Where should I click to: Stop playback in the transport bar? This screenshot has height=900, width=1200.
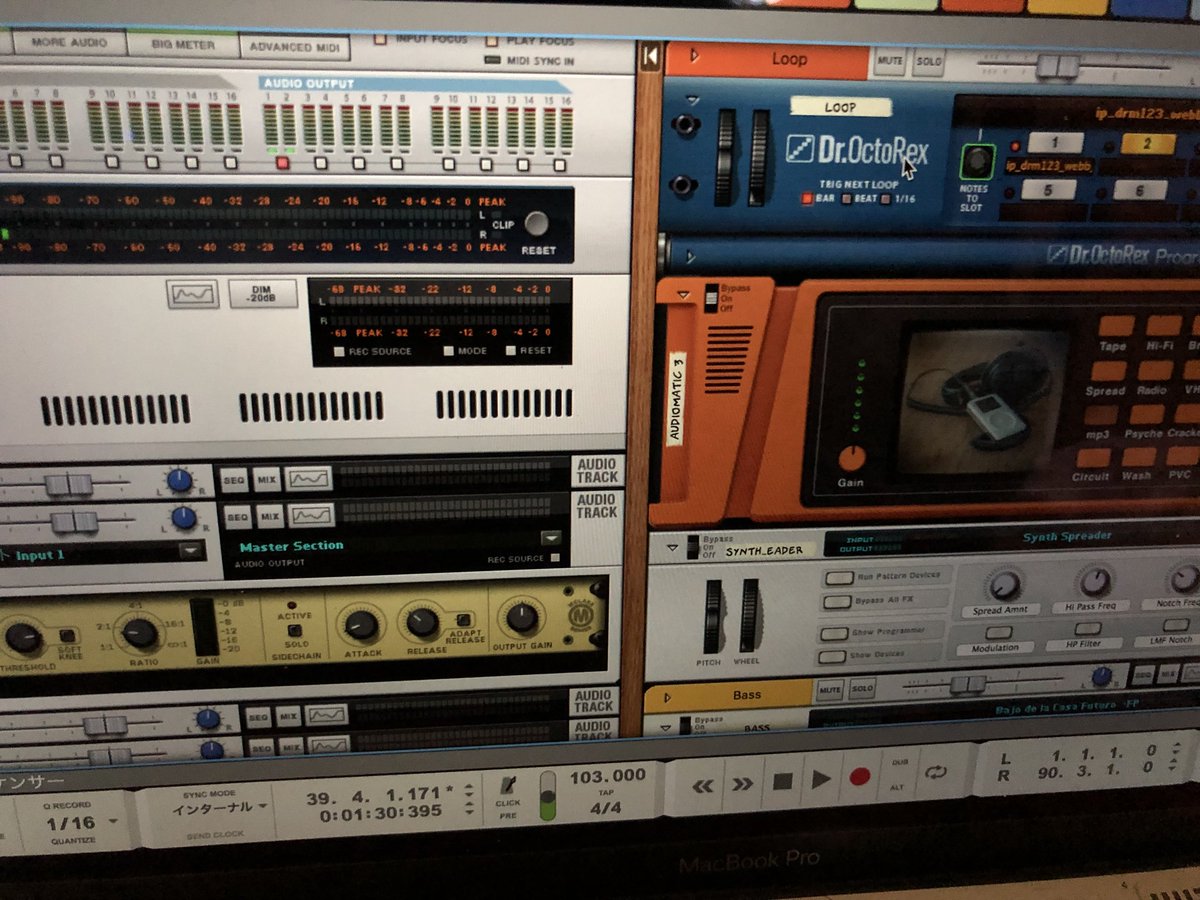tap(783, 783)
